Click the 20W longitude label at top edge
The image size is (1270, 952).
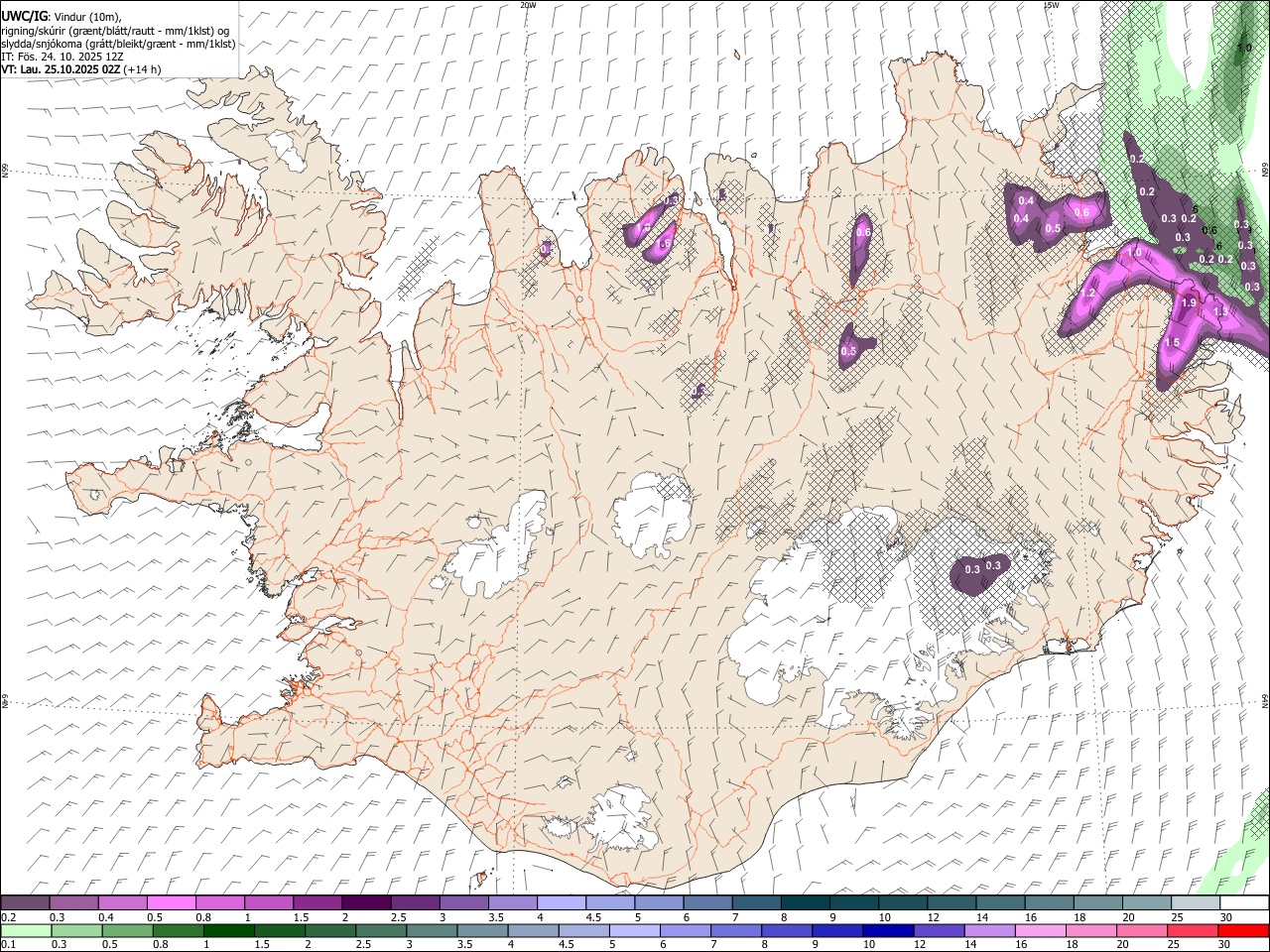pyautogui.click(x=528, y=5)
